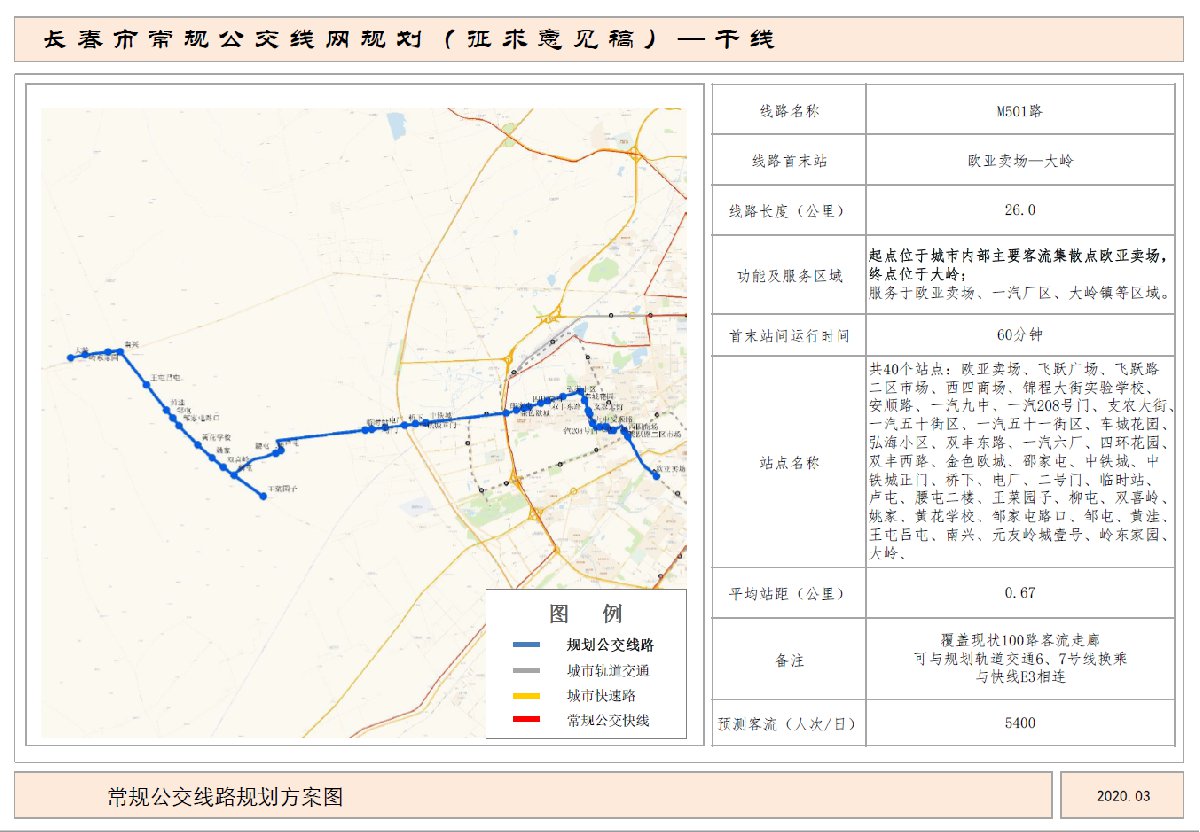Select the 线路名称 label cell
Viewport: 1200px width, 832px height.
(789, 110)
